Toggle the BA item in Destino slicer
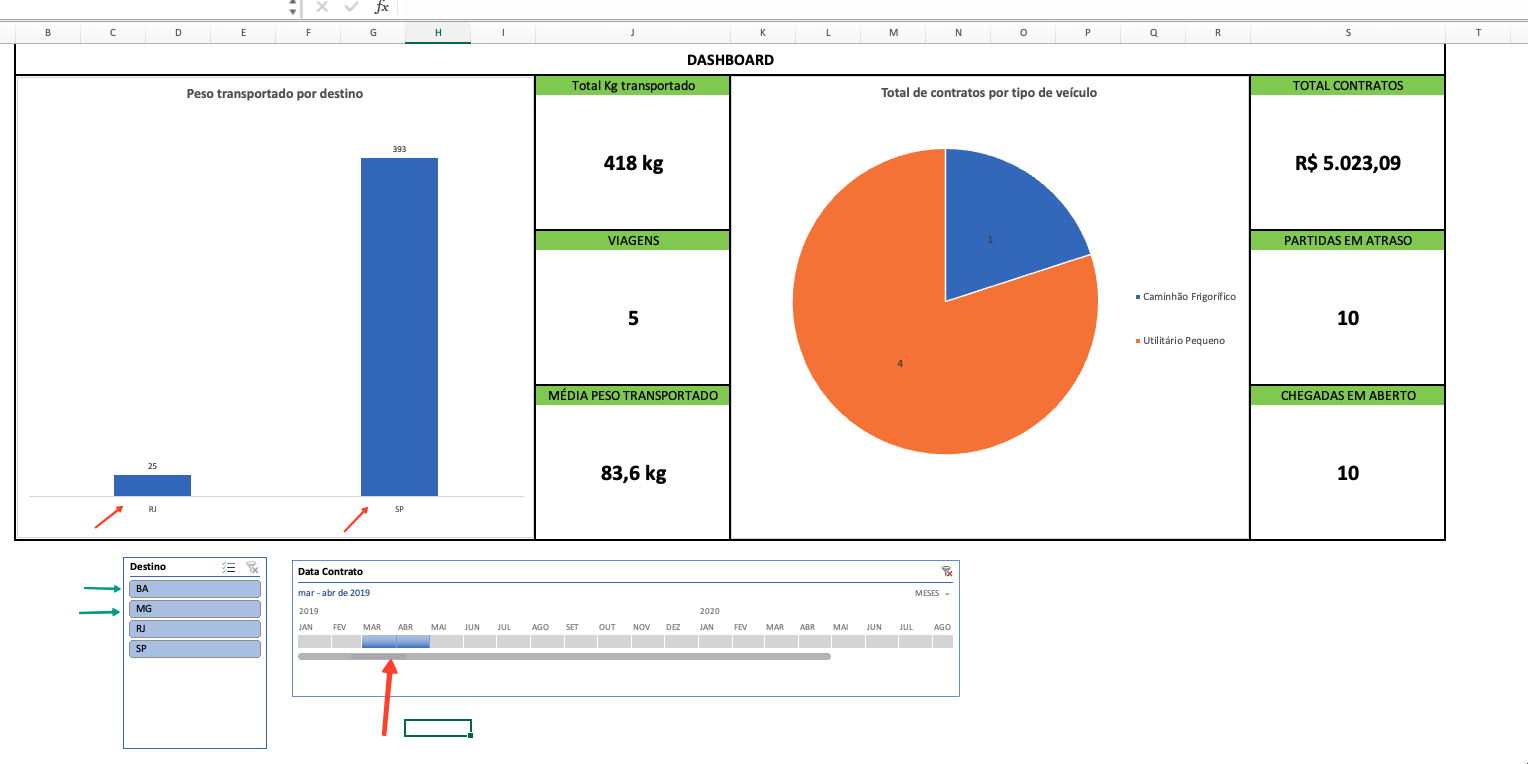This screenshot has width=1528, height=764. tap(195, 589)
